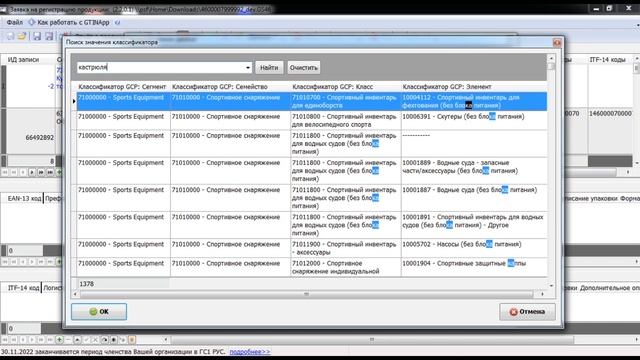Click the orange filter icon in the bottom navigator
This screenshot has height=360, width=640.
point(131,340)
